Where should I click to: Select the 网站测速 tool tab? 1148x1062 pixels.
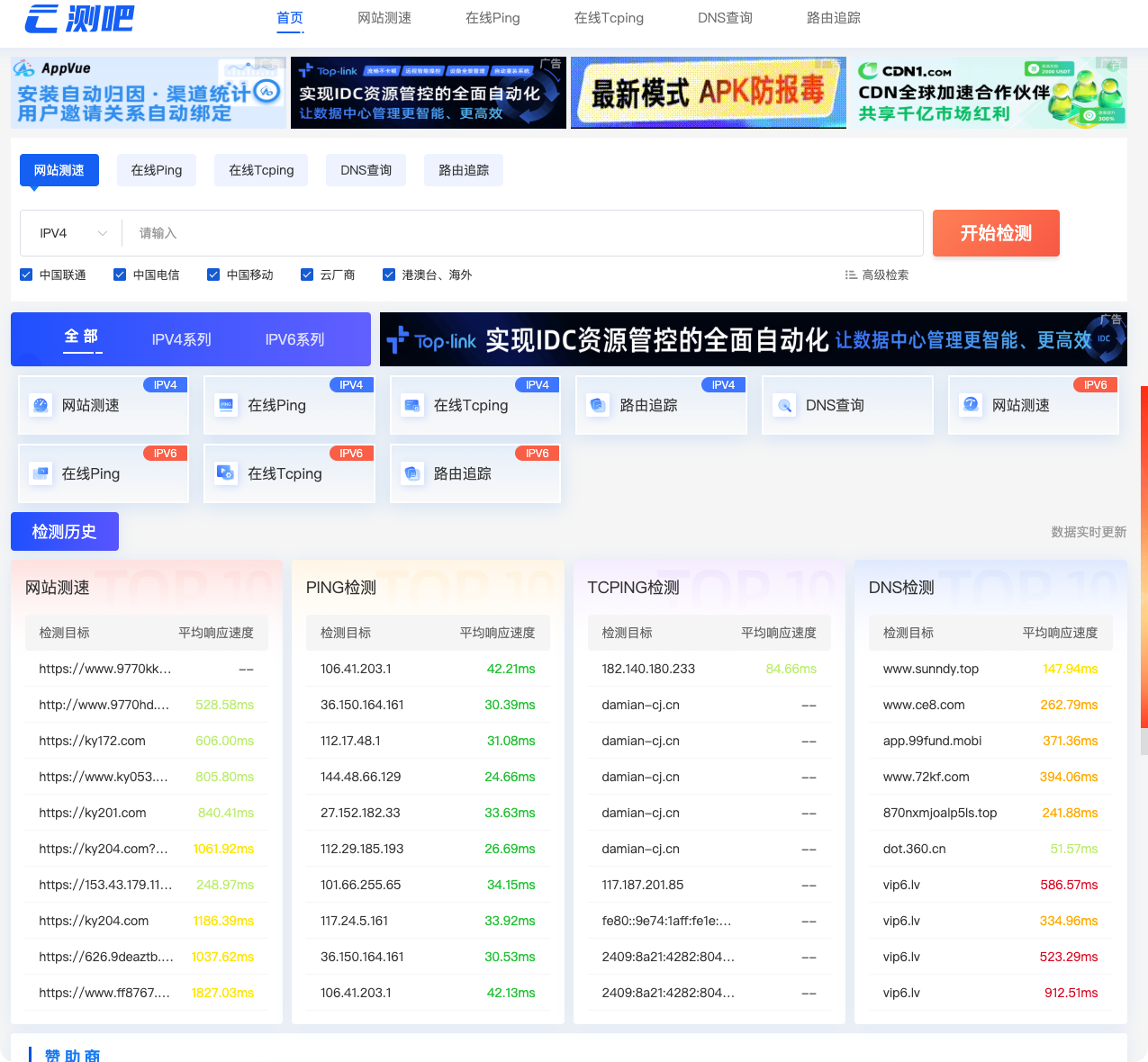pos(59,170)
